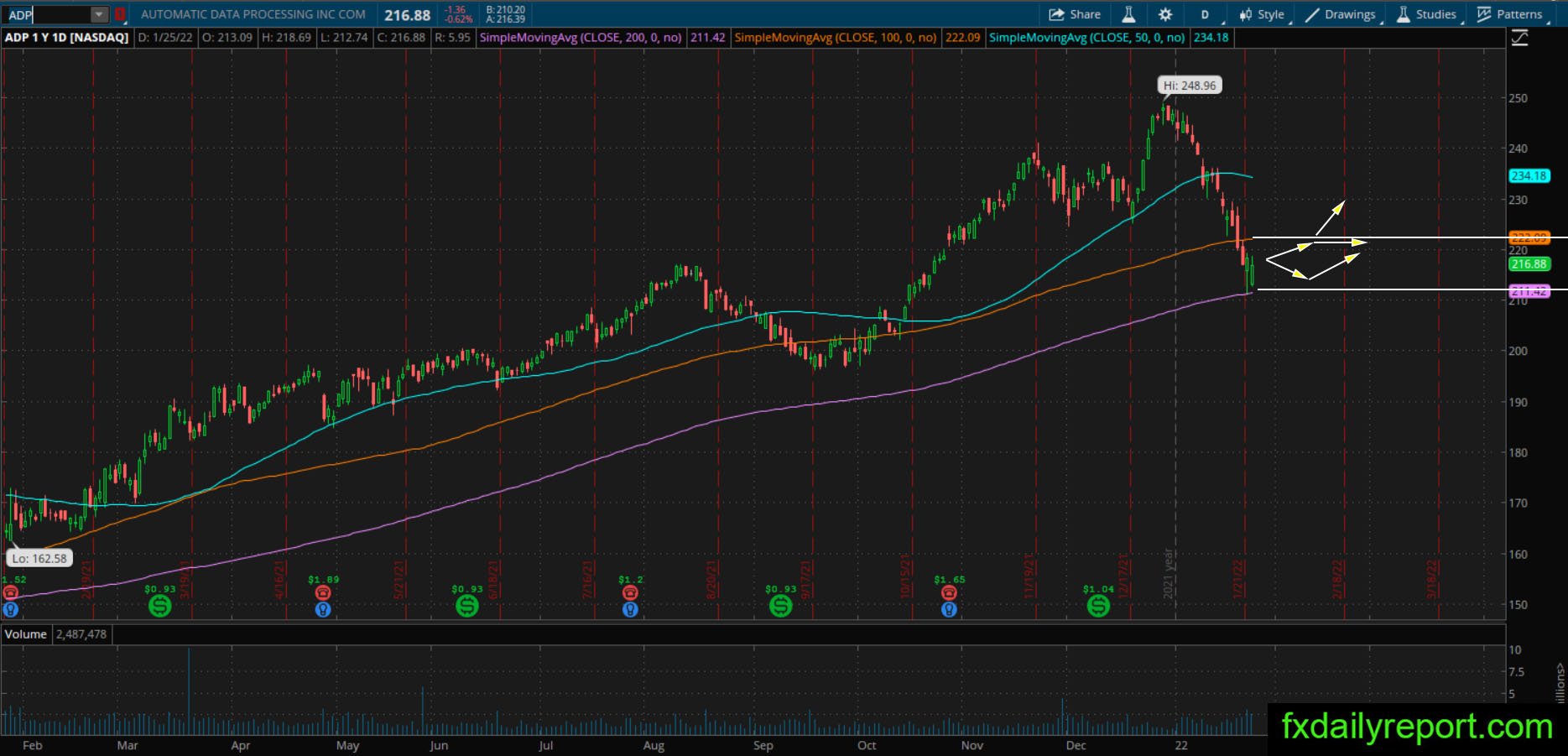This screenshot has width=1568, height=756.
Task: Click the 180 price axis label
Action: click(1519, 453)
